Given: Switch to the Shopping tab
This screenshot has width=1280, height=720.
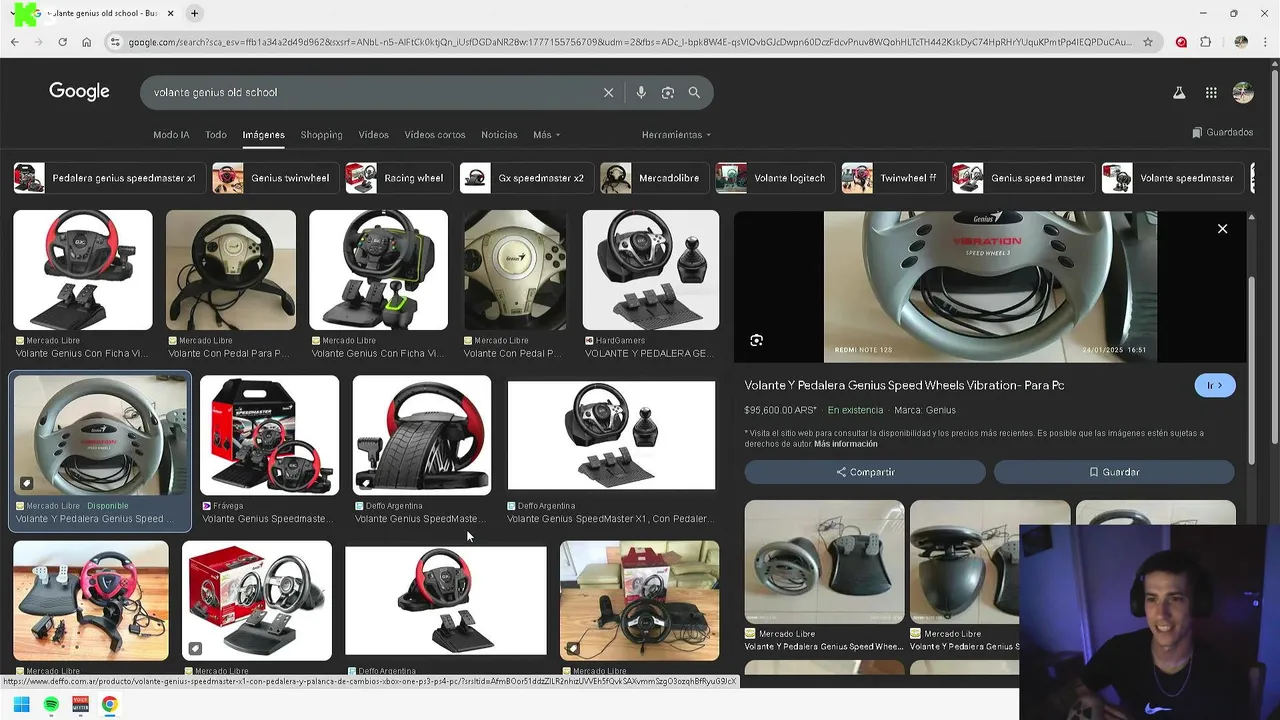Looking at the screenshot, I should [x=321, y=134].
